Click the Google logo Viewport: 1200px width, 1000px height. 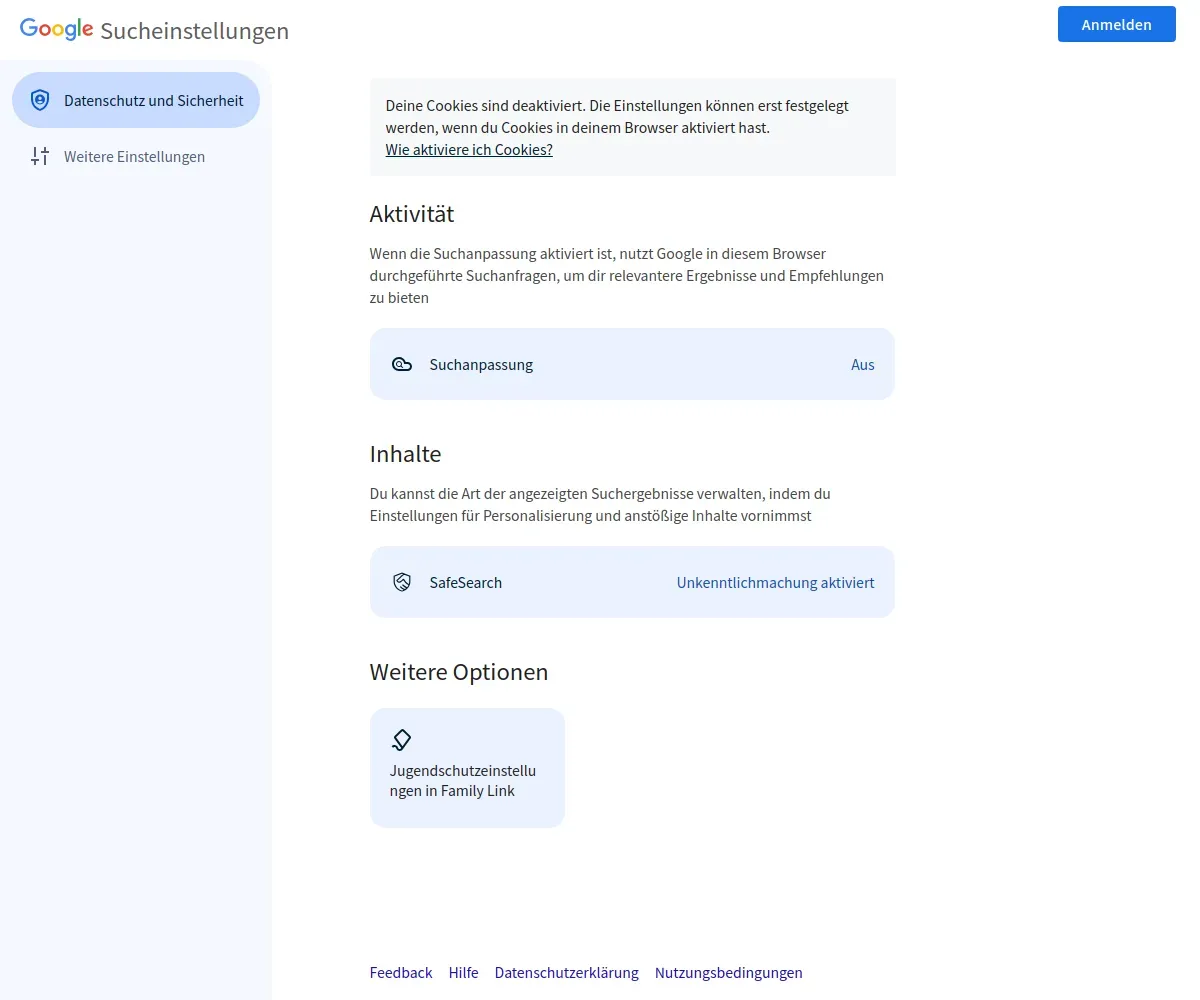pyautogui.click(x=57, y=29)
